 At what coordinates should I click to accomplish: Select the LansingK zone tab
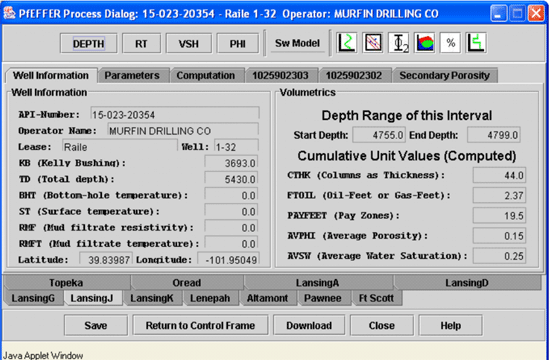[x=152, y=298]
